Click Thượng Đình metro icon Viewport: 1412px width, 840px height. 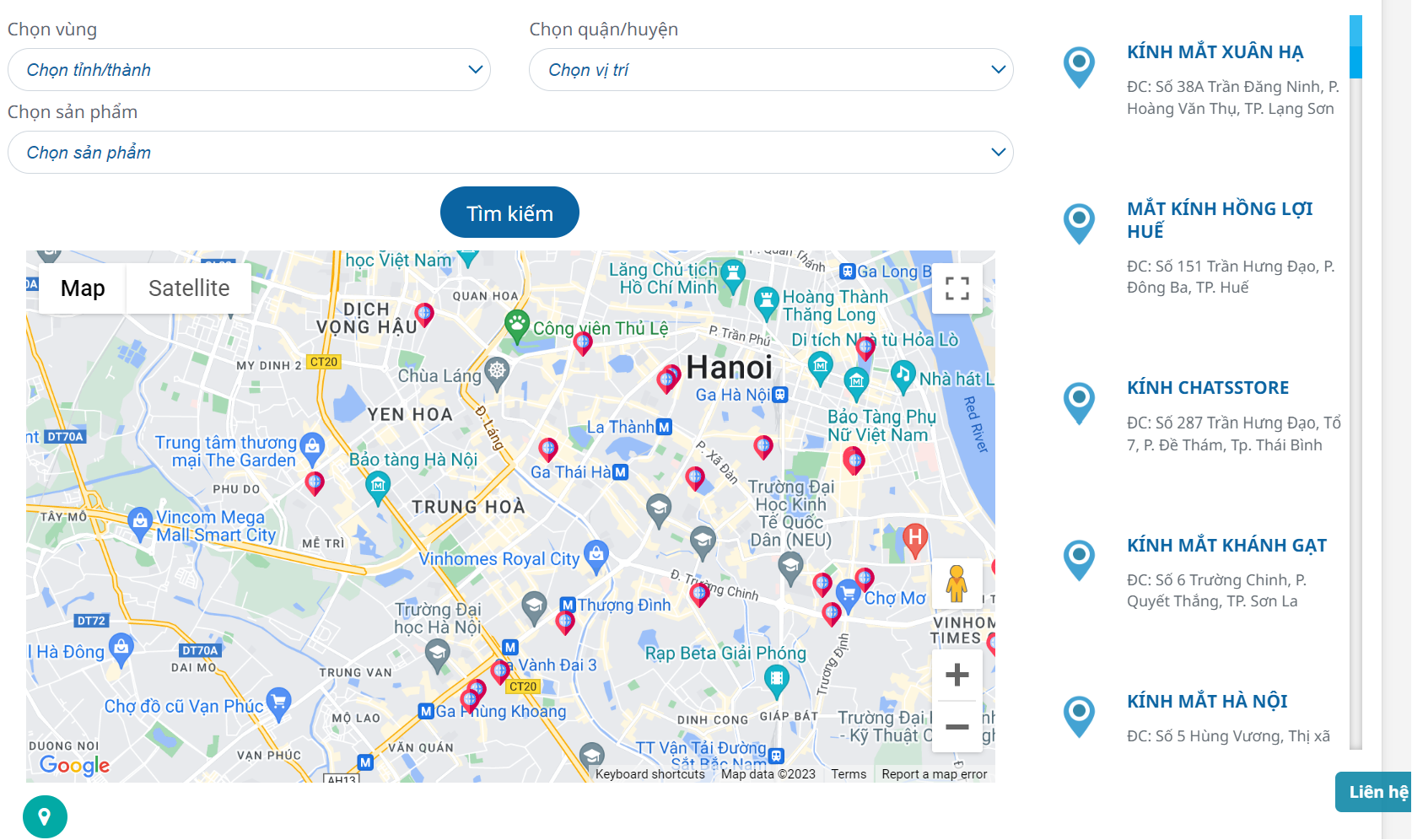tap(569, 605)
